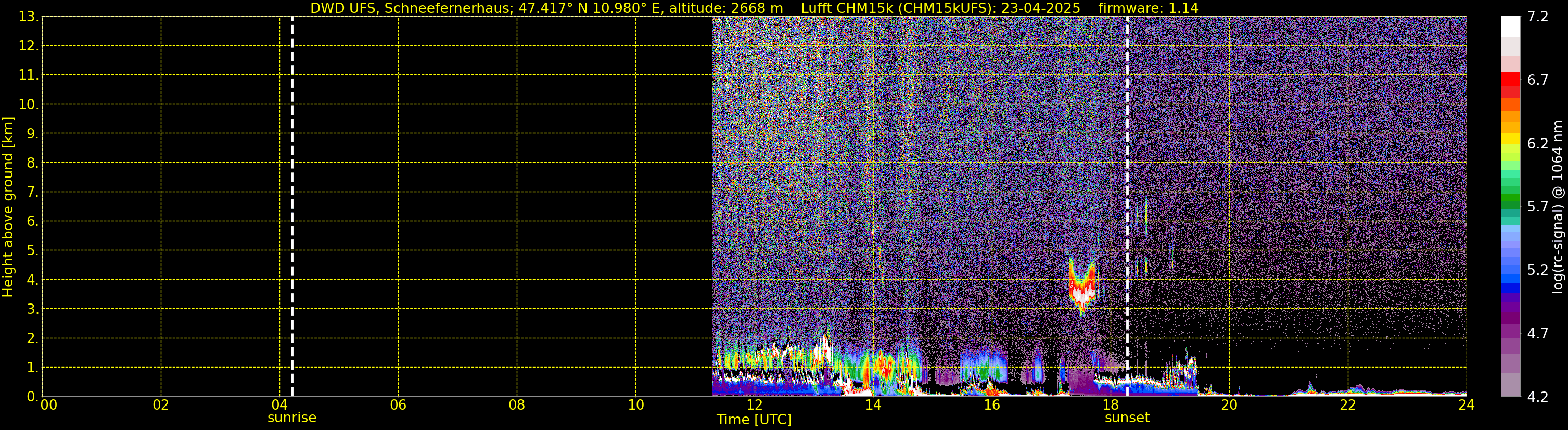Click the colorbar value 6.2

tap(1538, 143)
